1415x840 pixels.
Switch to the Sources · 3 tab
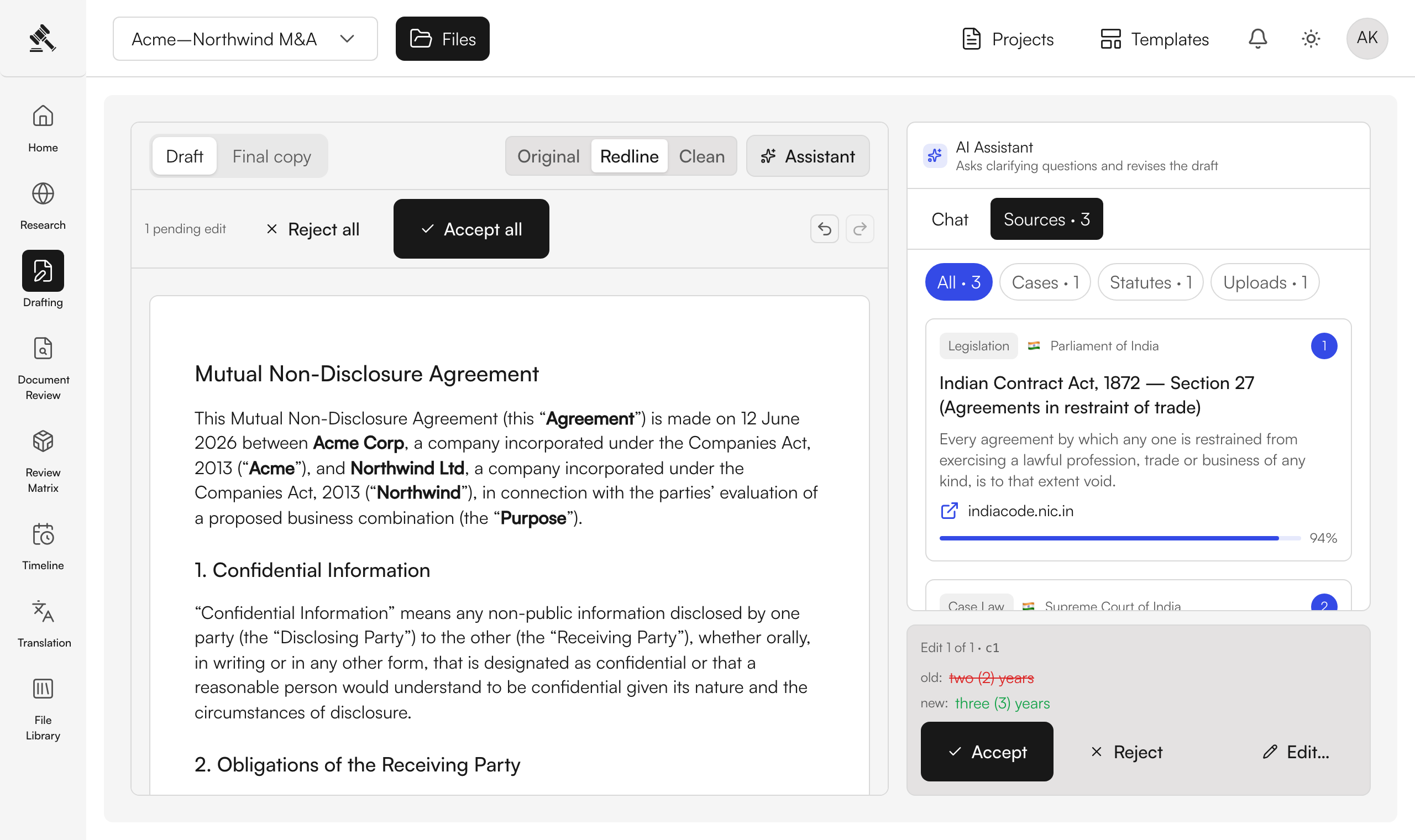coord(1046,219)
